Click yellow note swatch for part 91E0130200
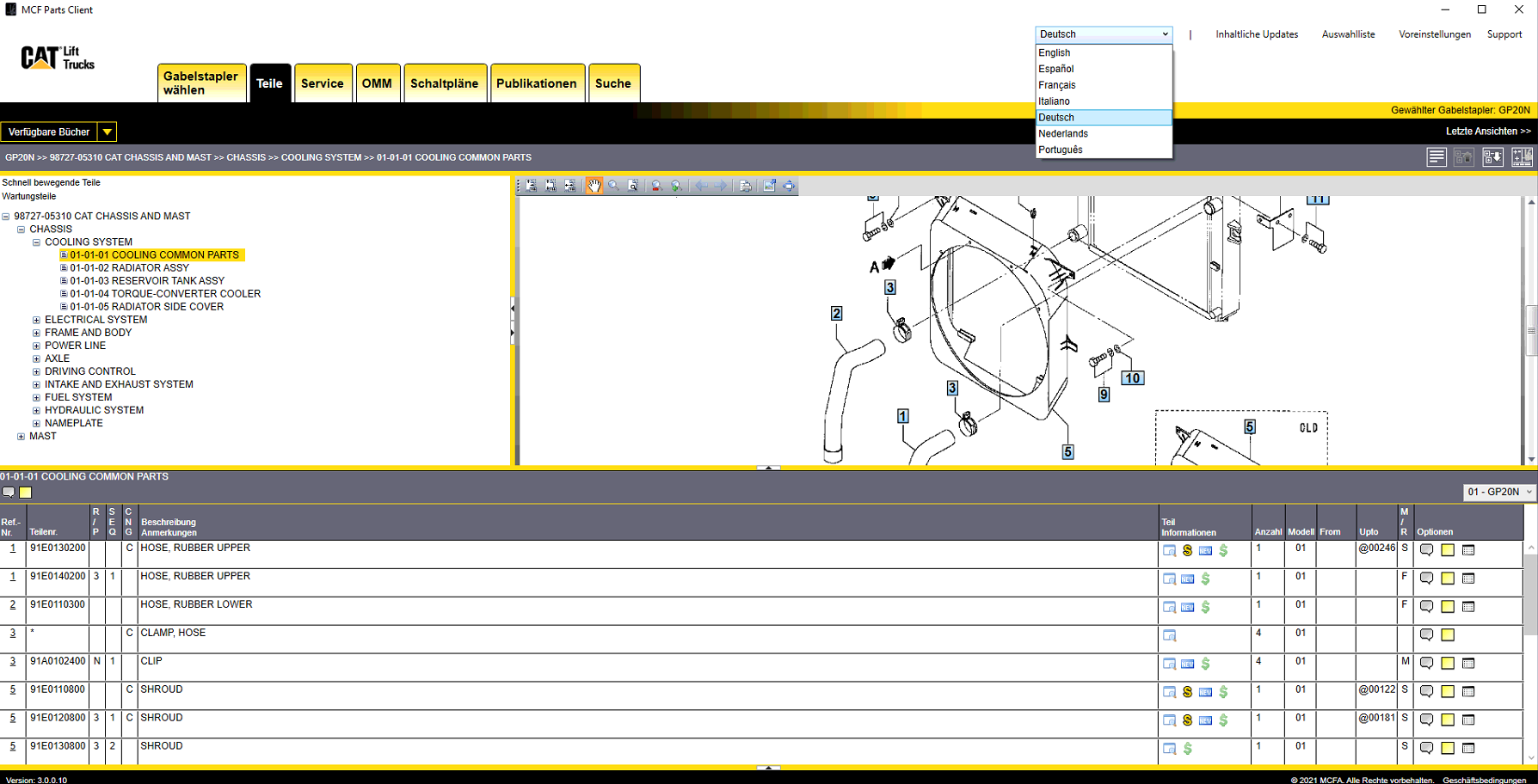 [x=1448, y=550]
